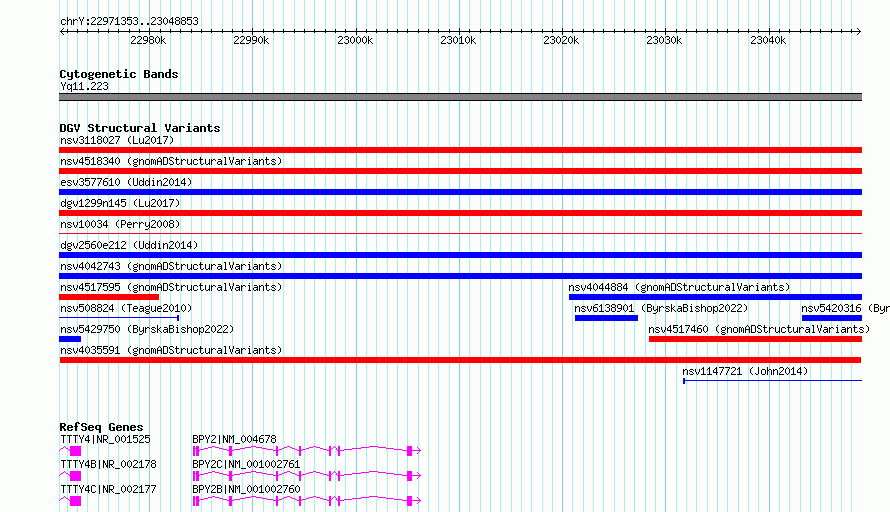Open variant label nsv5429750 (ByrskaBishop2022)
The height and width of the screenshot is (512, 890).
(x=147, y=329)
